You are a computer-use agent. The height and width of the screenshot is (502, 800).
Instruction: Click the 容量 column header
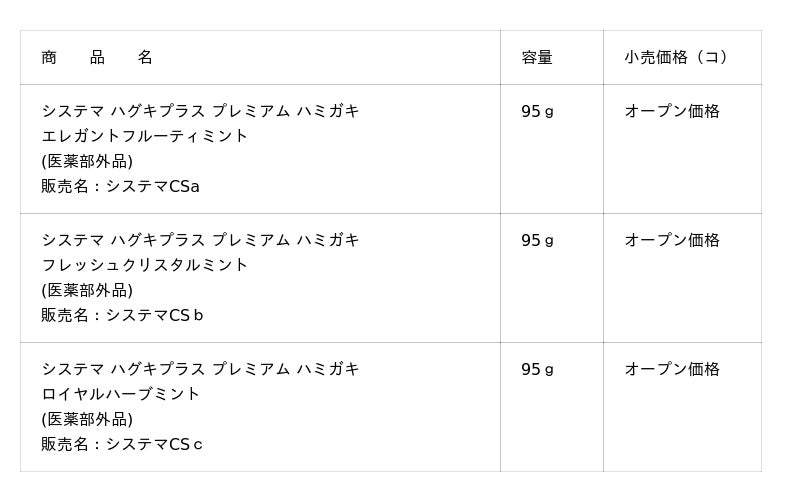coord(537,58)
